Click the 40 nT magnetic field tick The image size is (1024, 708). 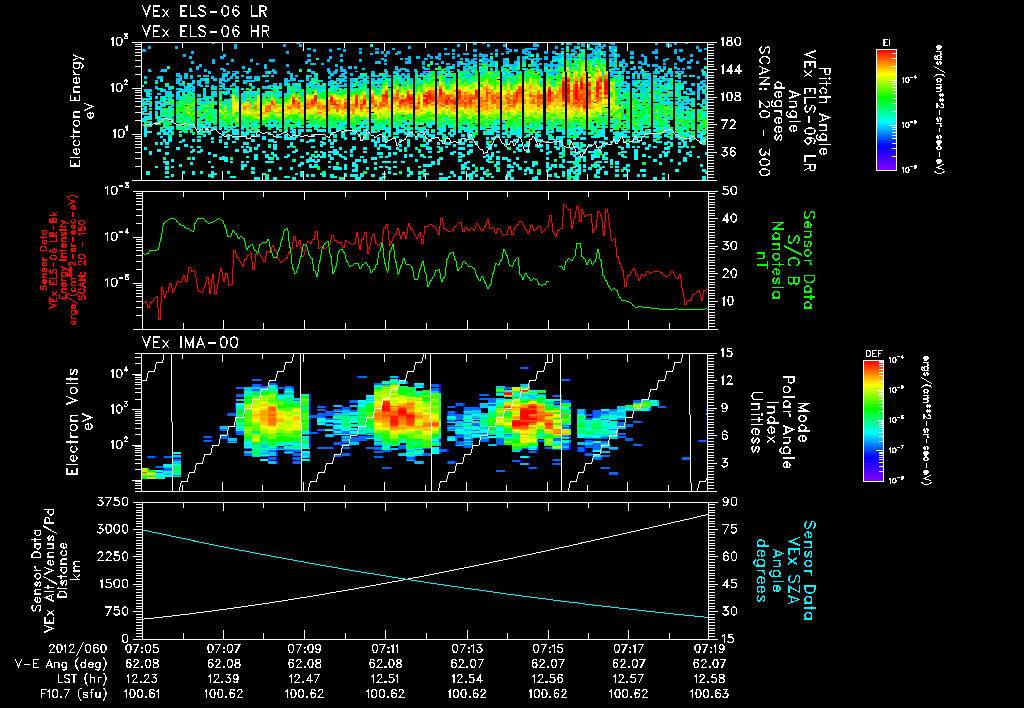pyautogui.click(x=731, y=218)
